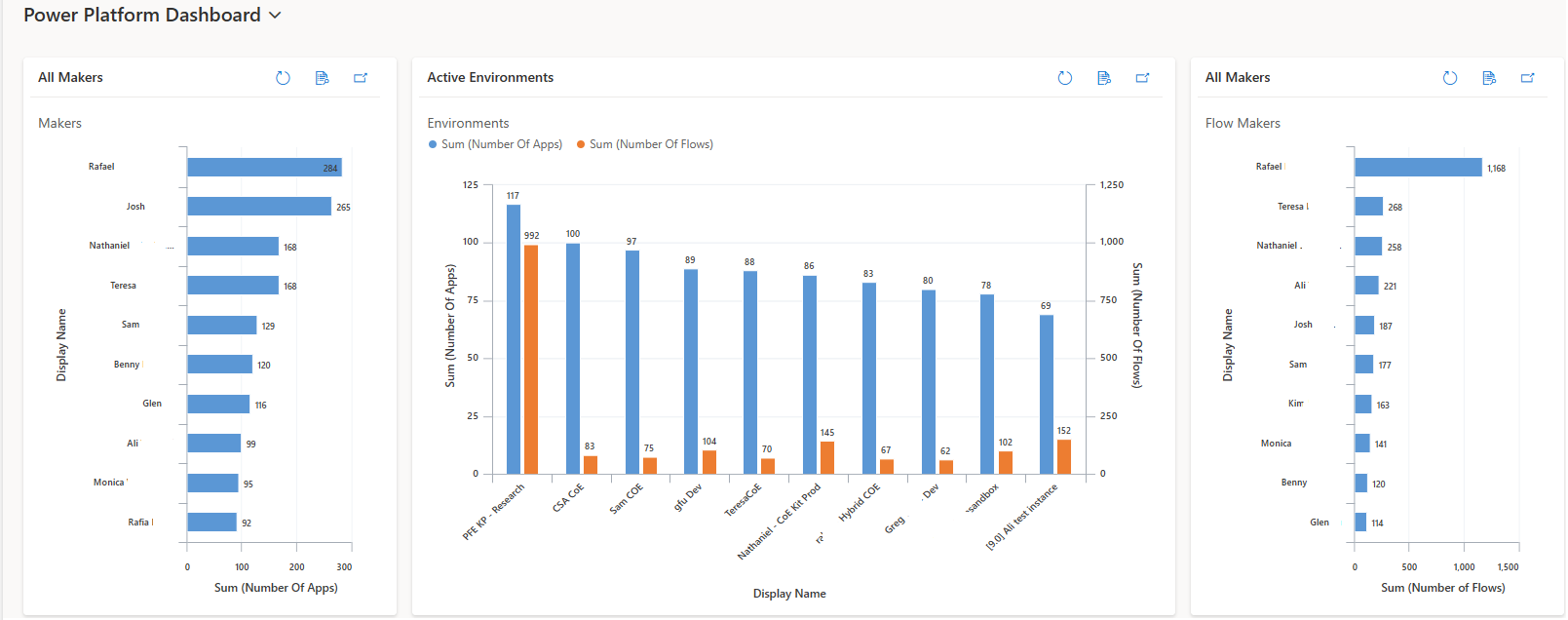Viewport: 1568px width, 620px height.
Task: Select Ali's 99 apps bar
Action: (x=214, y=444)
